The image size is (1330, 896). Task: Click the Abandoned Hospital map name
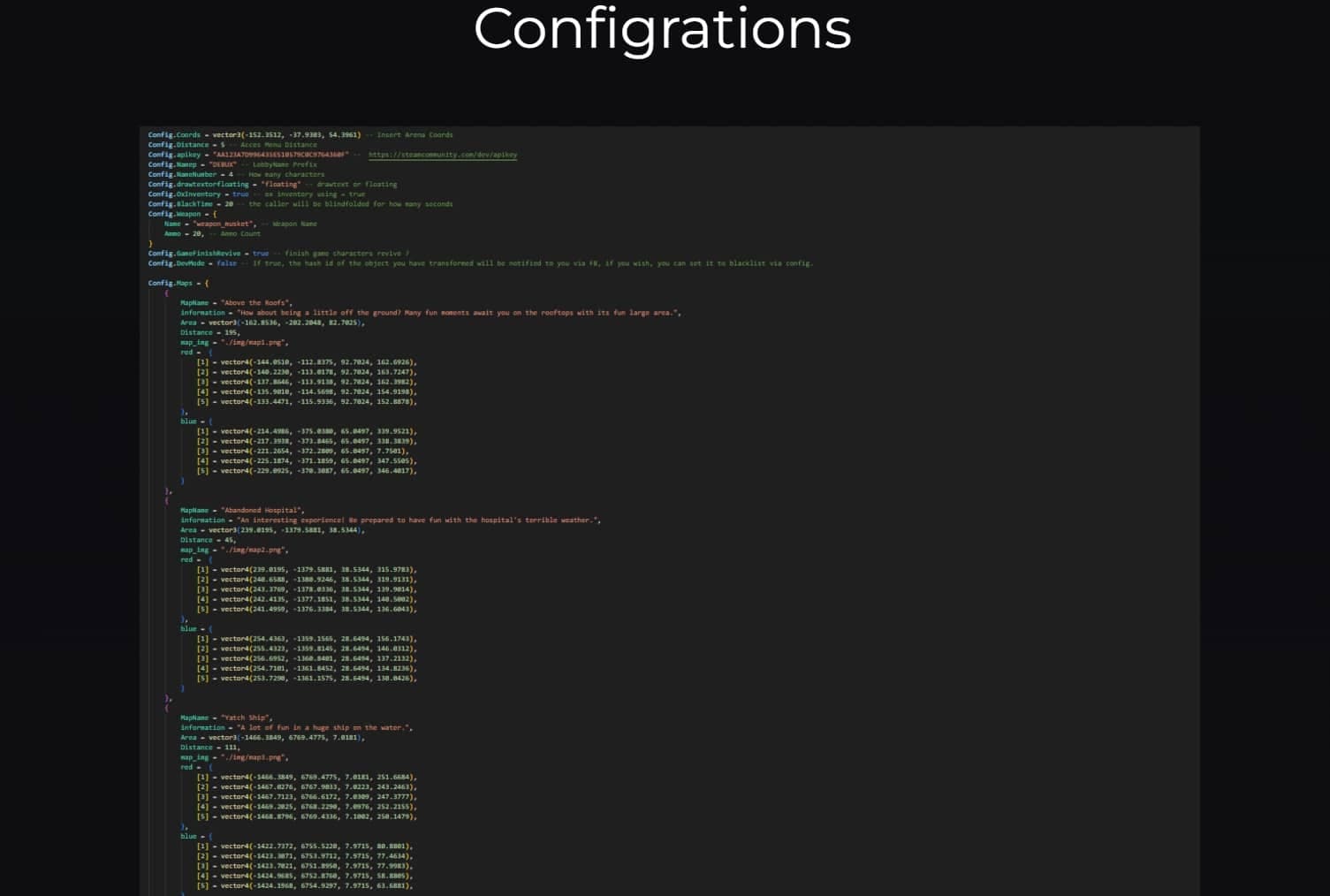261,510
